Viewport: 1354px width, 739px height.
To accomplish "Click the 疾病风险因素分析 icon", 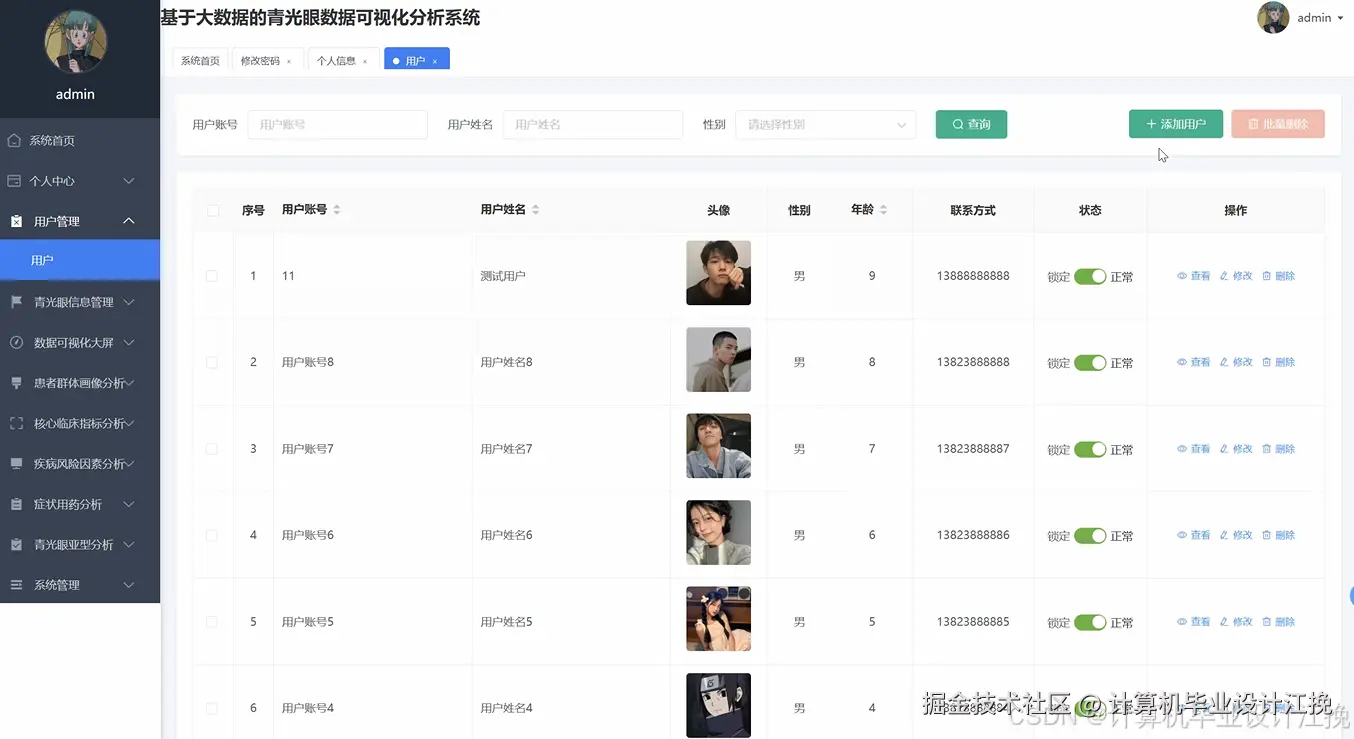I will 16,464.
